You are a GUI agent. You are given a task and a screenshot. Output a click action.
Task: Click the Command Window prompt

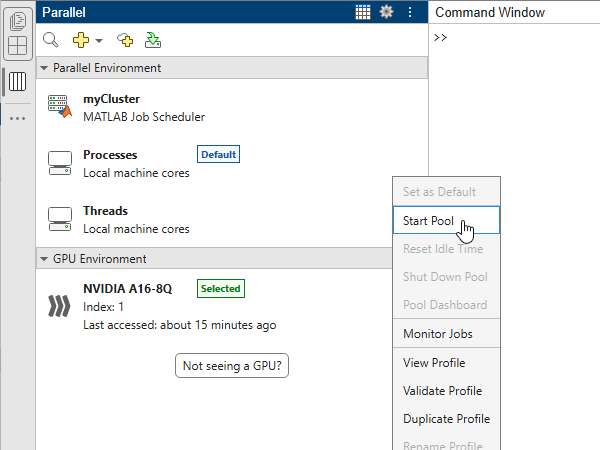tap(440, 38)
